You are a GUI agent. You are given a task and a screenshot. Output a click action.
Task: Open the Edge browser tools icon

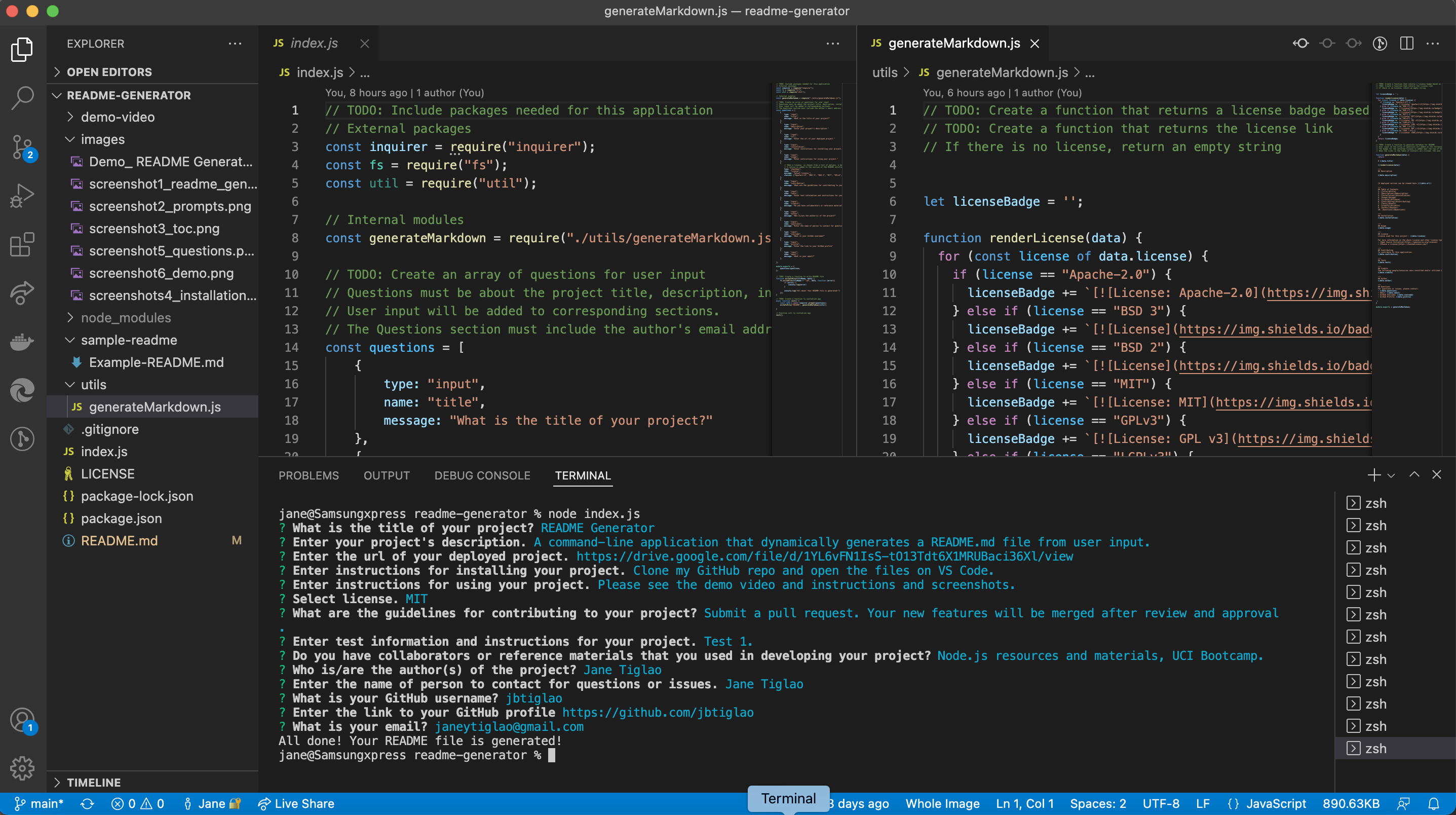22,390
